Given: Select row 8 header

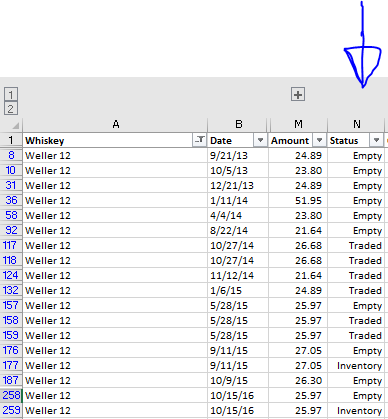Looking at the screenshot, I should pyautogui.click(x=11, y=155).
